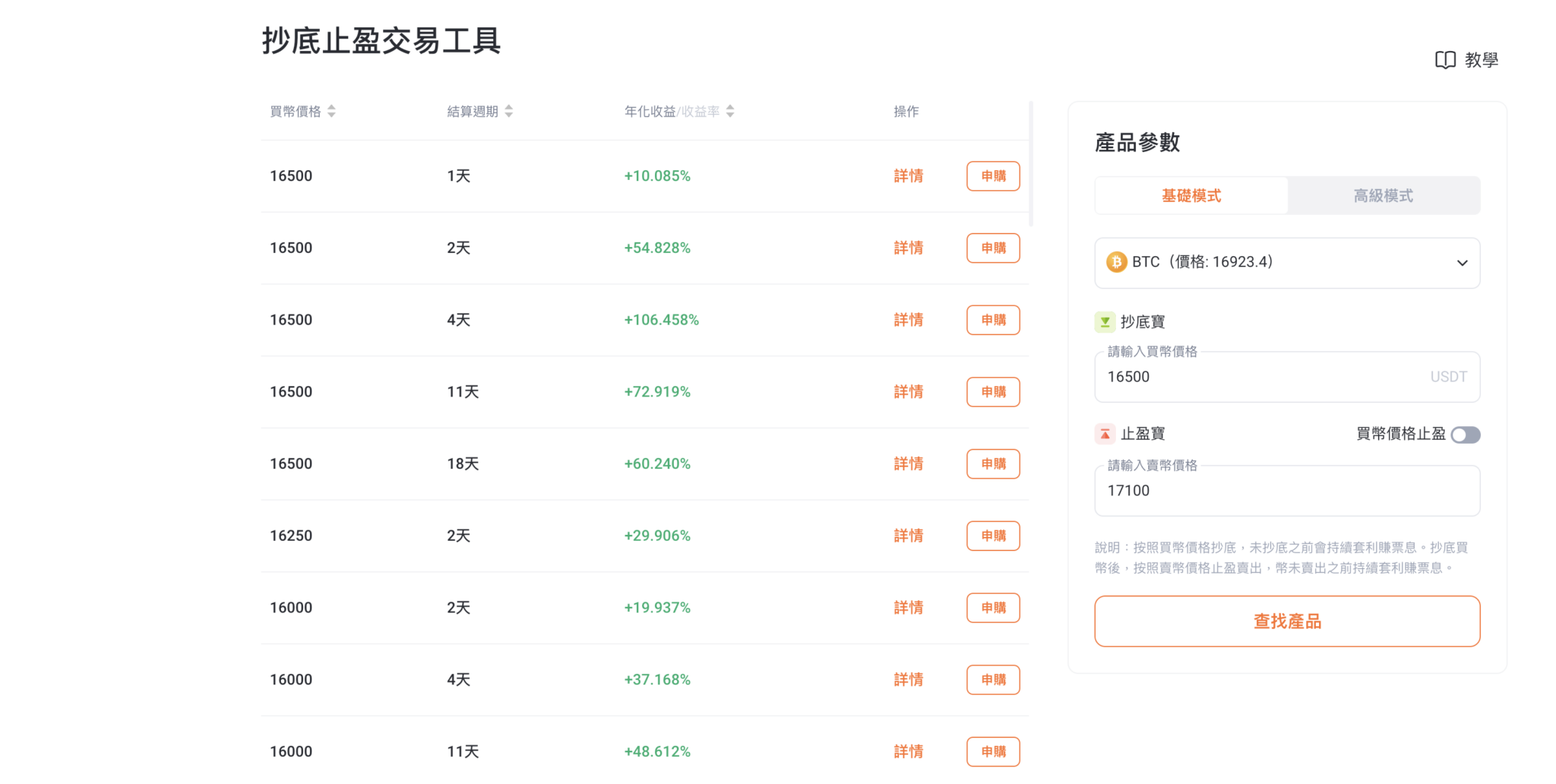The height and width of the screenshot is (784, 1556).
Task: Enable the 買幣價格止盈 toggle switch
Action: click(x=1466, y=435)
